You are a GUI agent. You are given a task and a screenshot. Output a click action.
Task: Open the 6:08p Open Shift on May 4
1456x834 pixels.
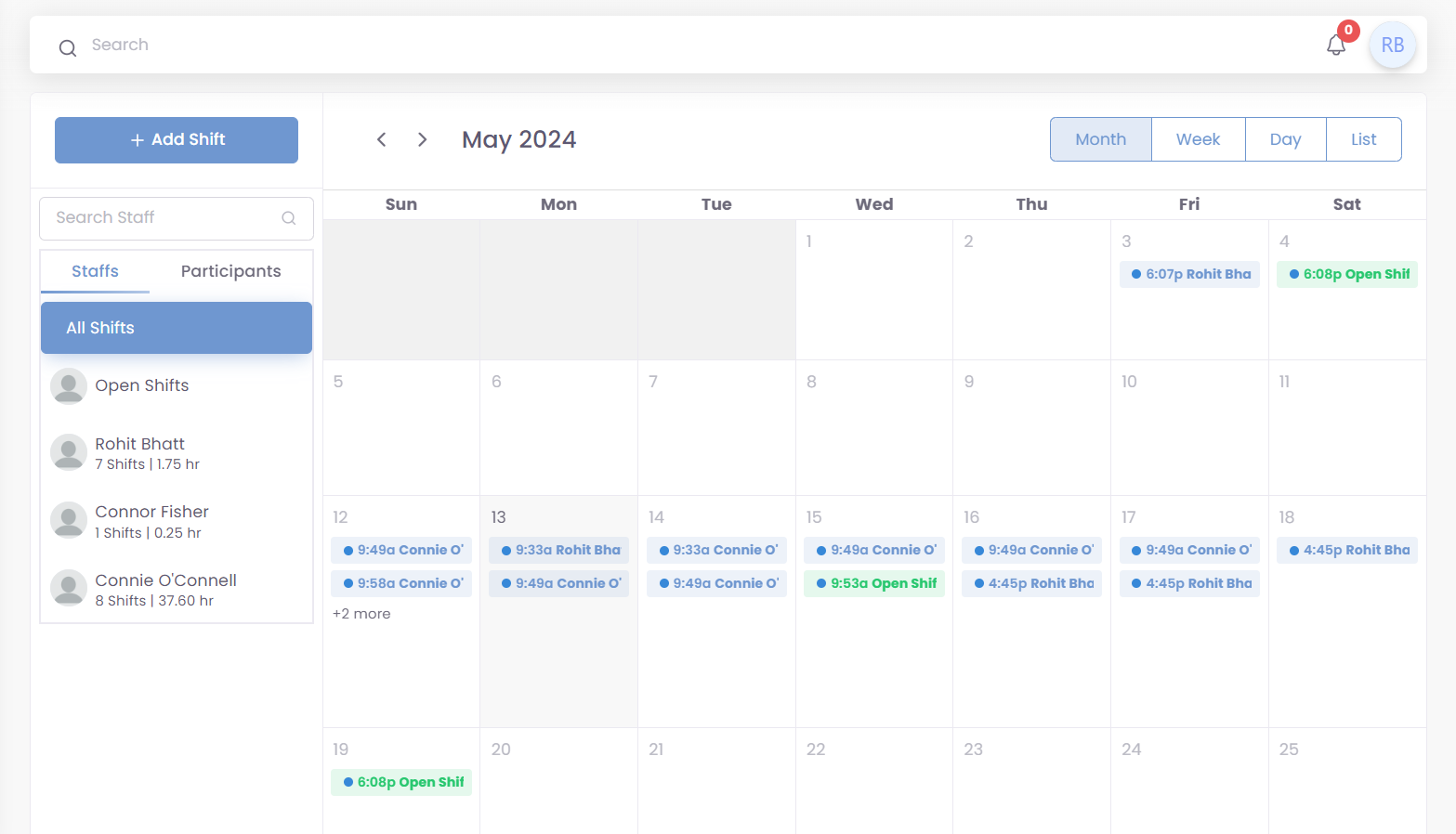[1347, 274]
